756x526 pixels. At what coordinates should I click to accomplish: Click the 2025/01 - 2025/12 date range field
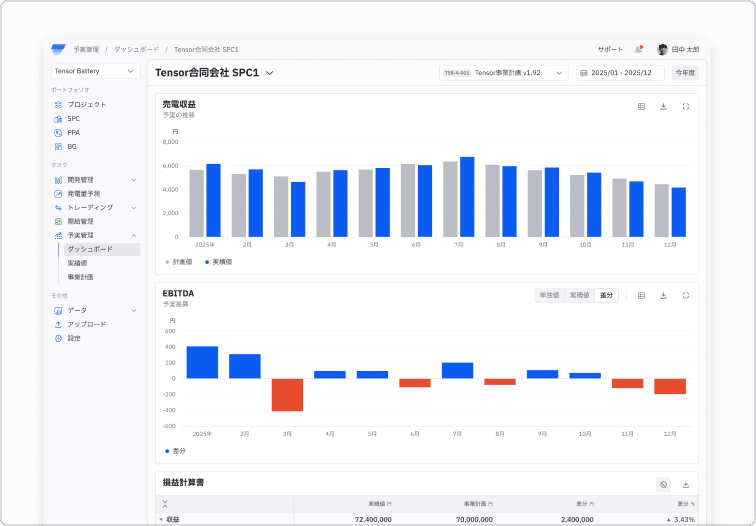point(620,73)
